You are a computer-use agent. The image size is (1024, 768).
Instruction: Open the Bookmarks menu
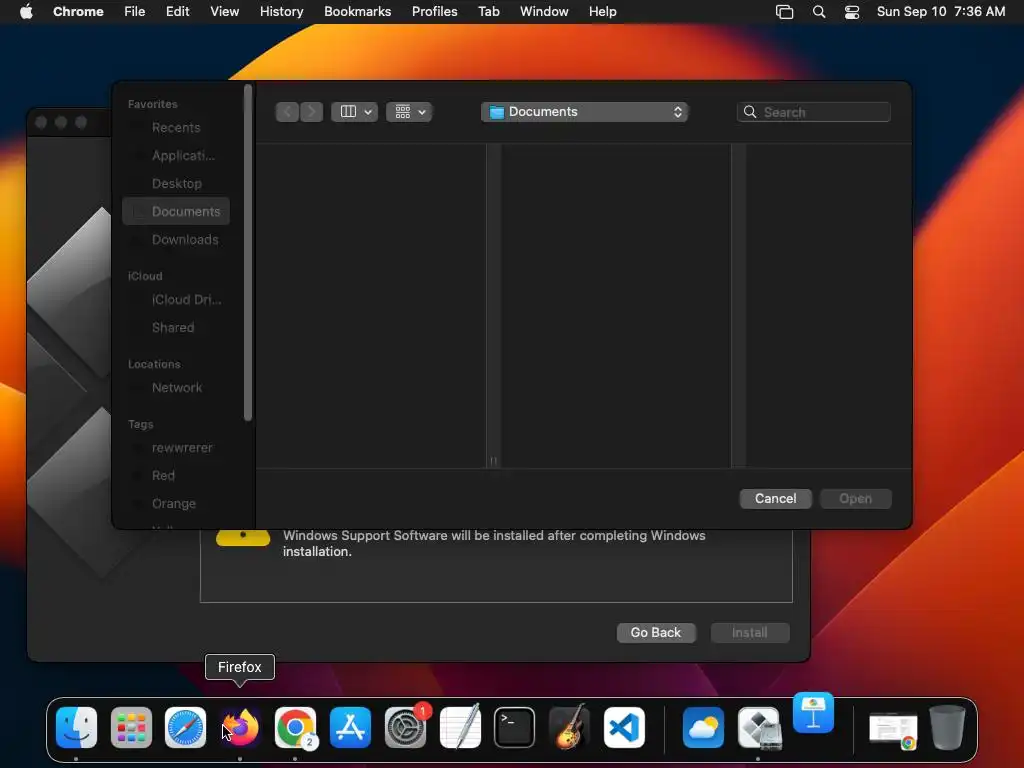[357, 11]
